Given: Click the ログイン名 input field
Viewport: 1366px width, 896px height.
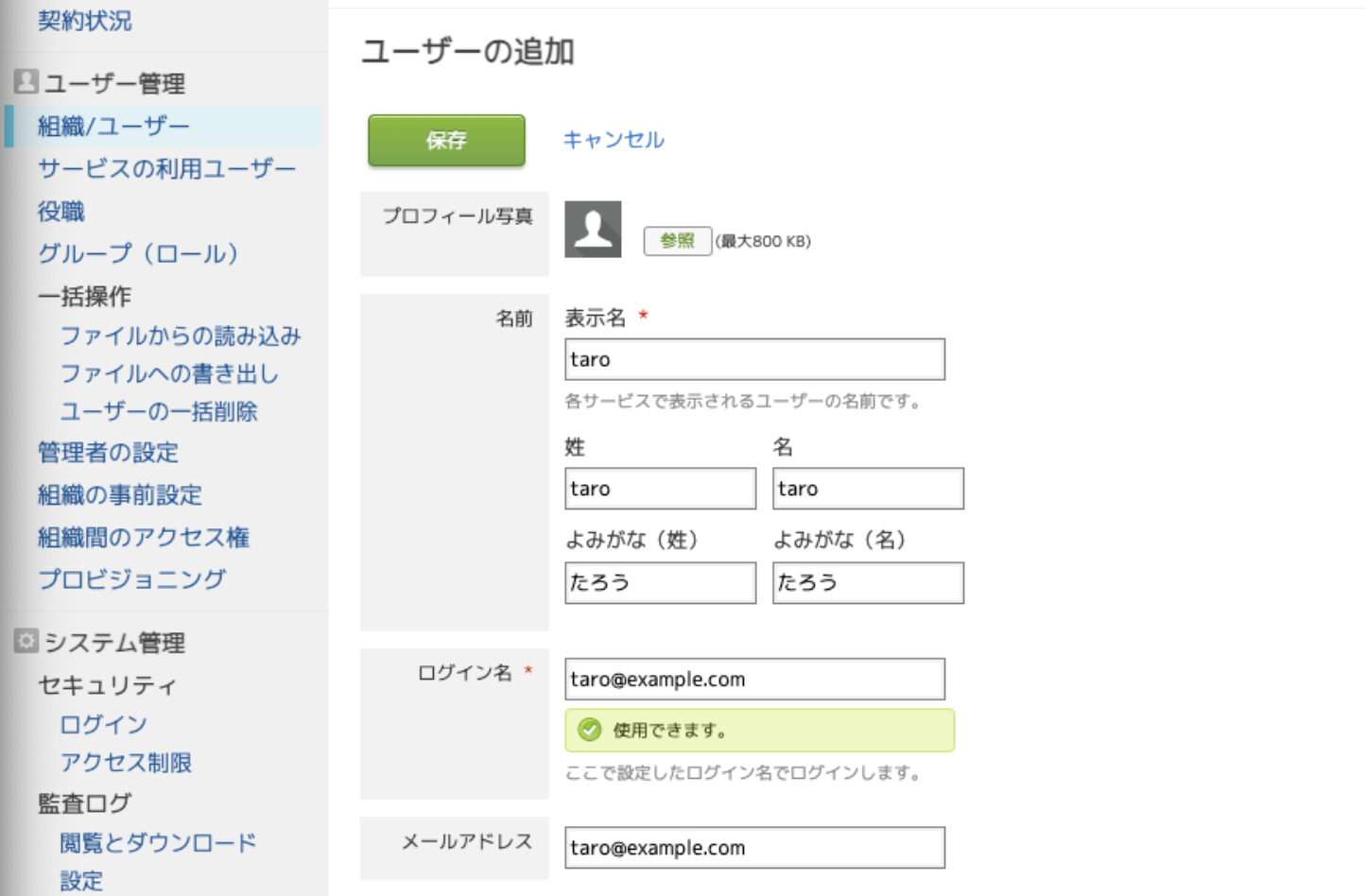Looking at the screenshot, I should tap(754, 679).
